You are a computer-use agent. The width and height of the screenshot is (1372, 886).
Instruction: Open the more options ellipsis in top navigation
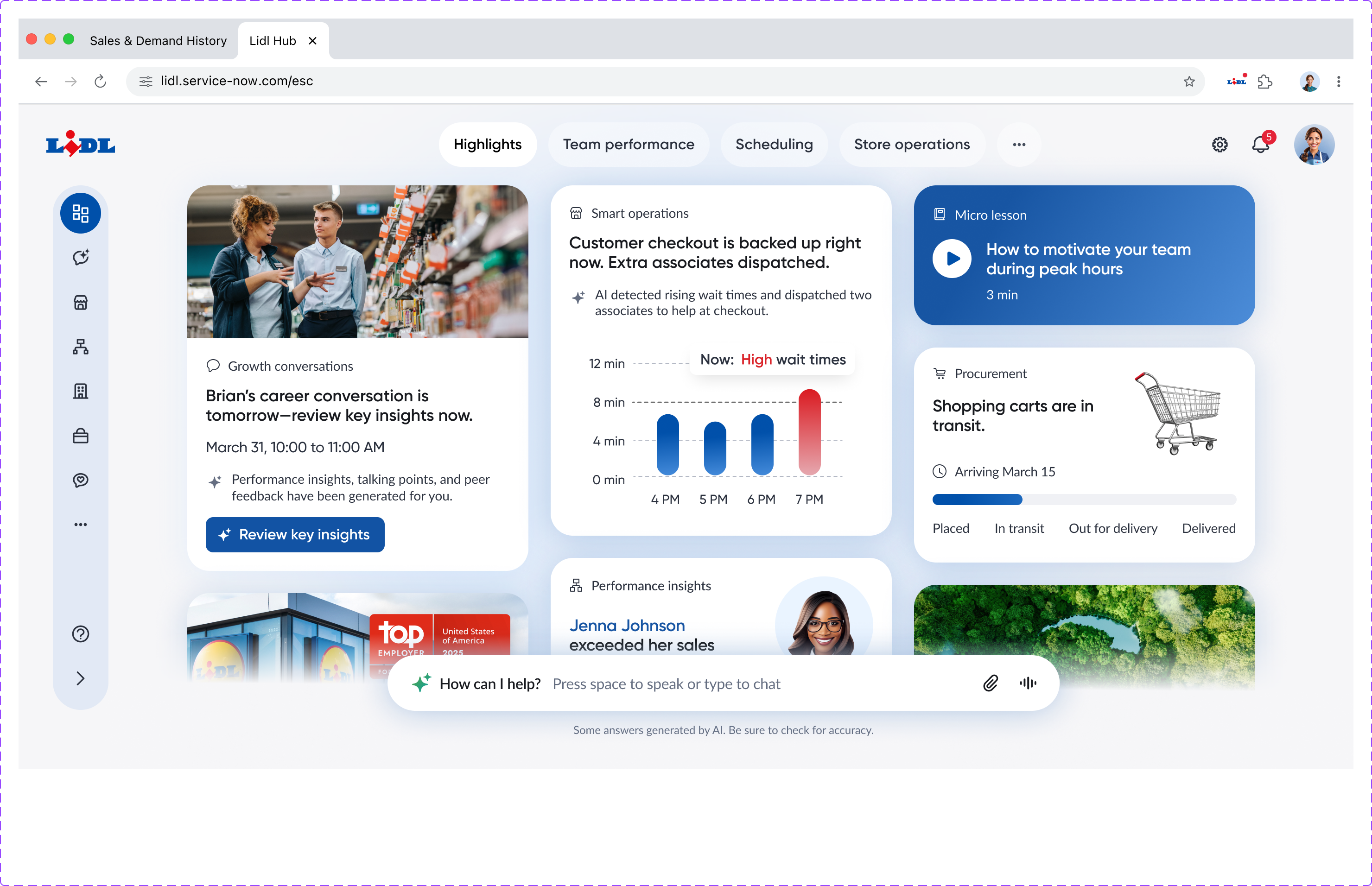(1019, 145)
